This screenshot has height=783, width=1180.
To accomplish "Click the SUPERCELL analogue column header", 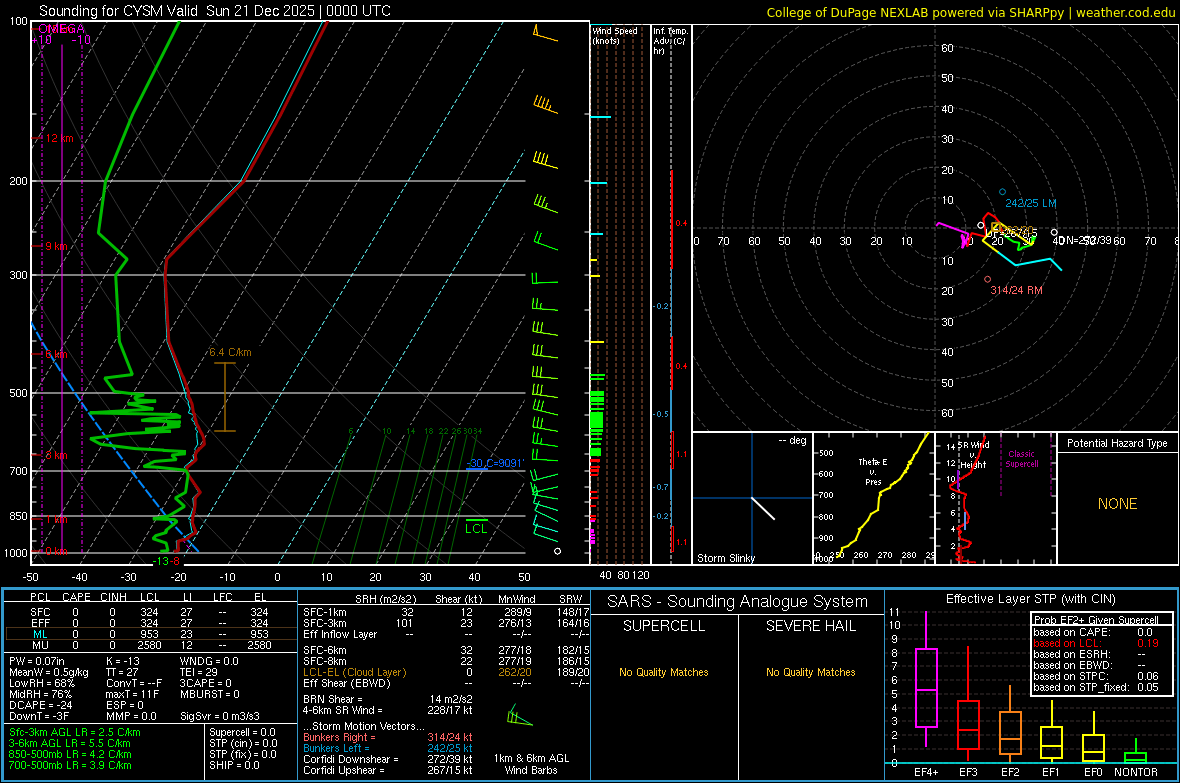I will coord(664,626).
